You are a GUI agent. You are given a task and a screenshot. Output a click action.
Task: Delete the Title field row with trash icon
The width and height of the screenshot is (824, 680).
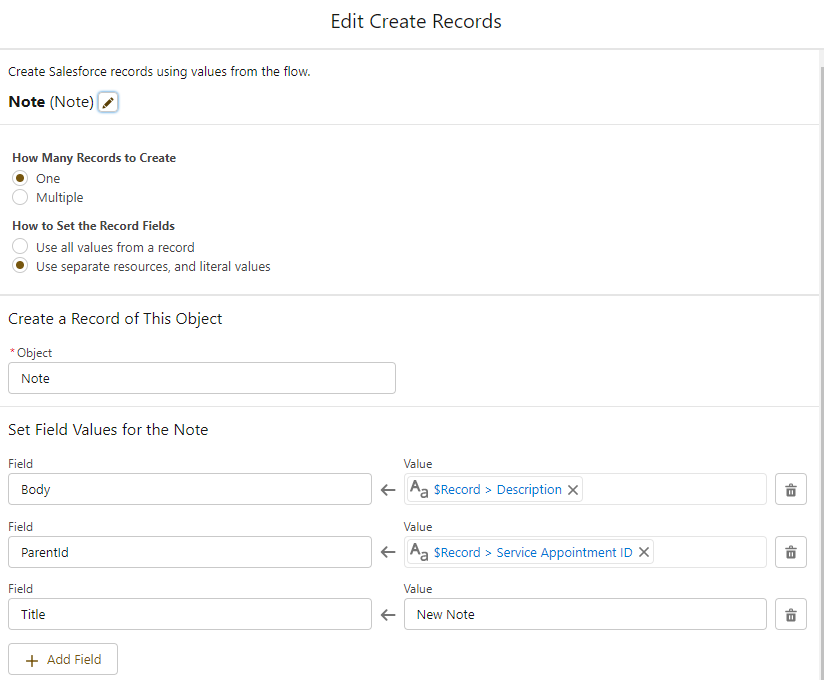[790, 615]
